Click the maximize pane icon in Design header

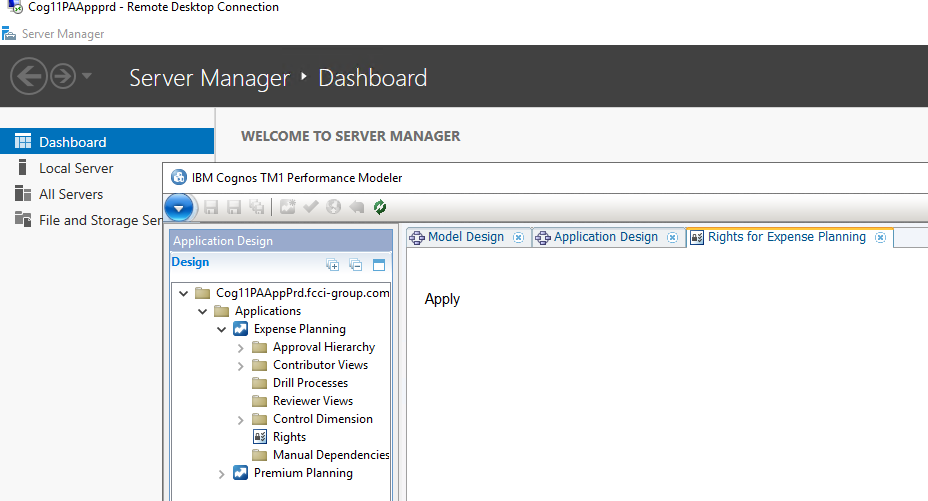point(379,264)
